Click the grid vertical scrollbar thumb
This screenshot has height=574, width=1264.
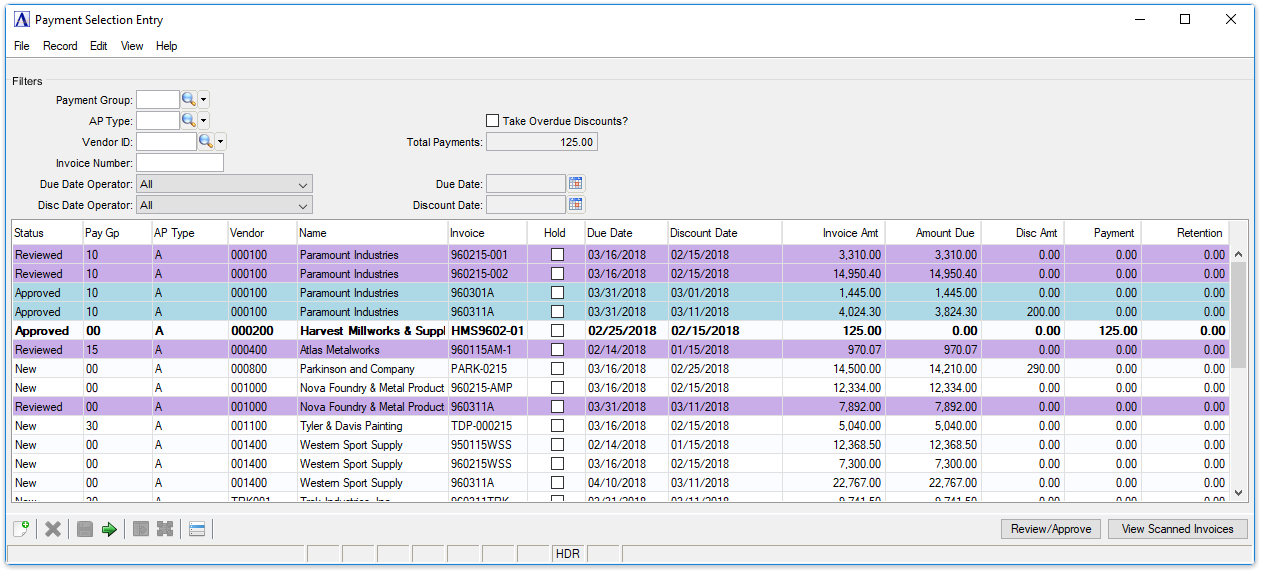(1240, 315)
